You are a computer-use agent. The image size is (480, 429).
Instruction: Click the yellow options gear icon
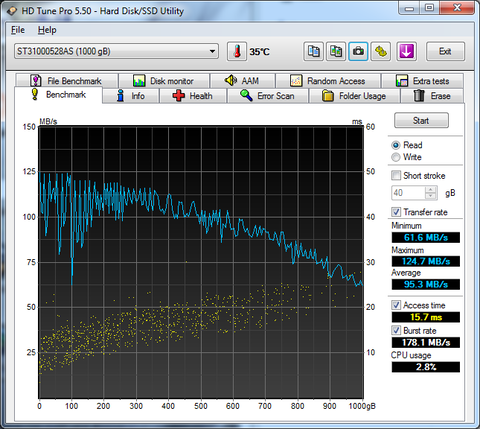(381, 51)
